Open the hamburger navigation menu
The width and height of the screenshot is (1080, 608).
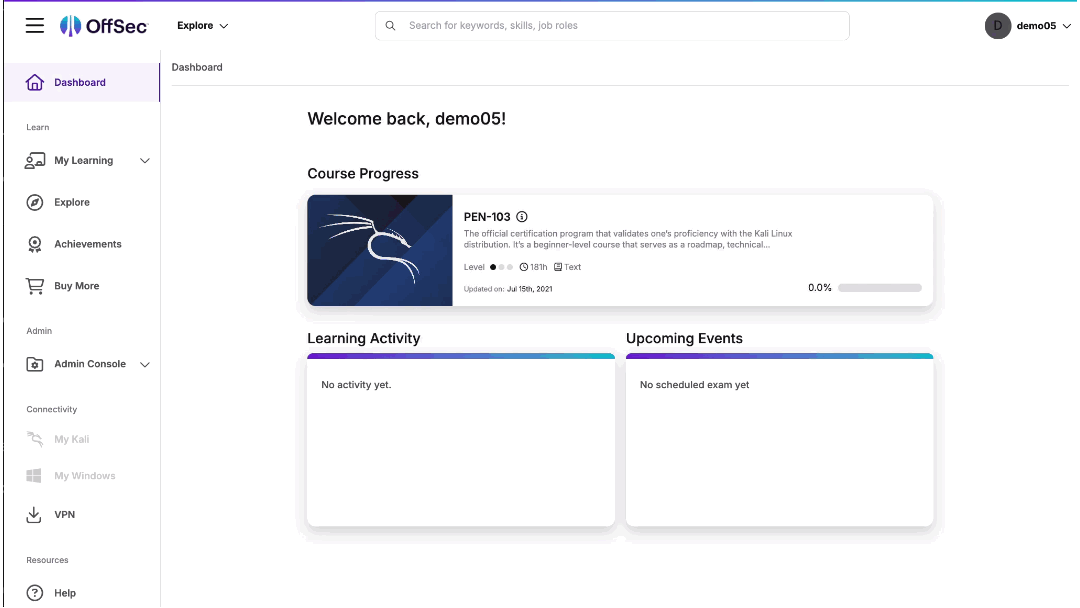point(34,25)
